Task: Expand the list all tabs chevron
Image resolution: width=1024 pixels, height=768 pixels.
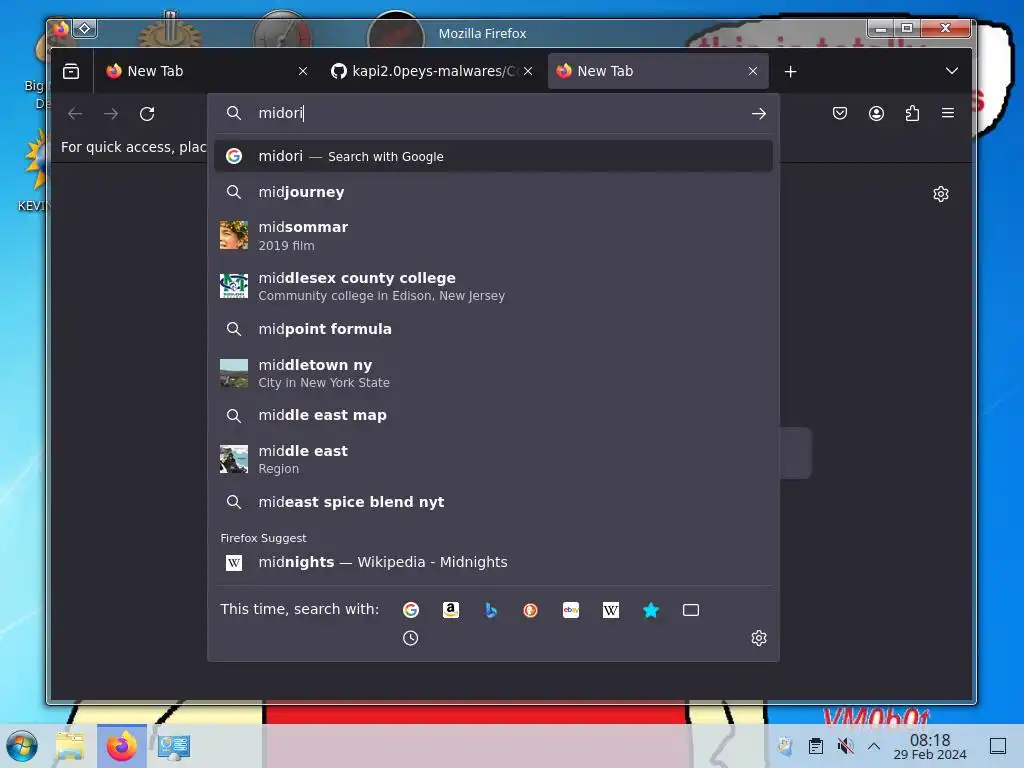Action: pos(952,71)
